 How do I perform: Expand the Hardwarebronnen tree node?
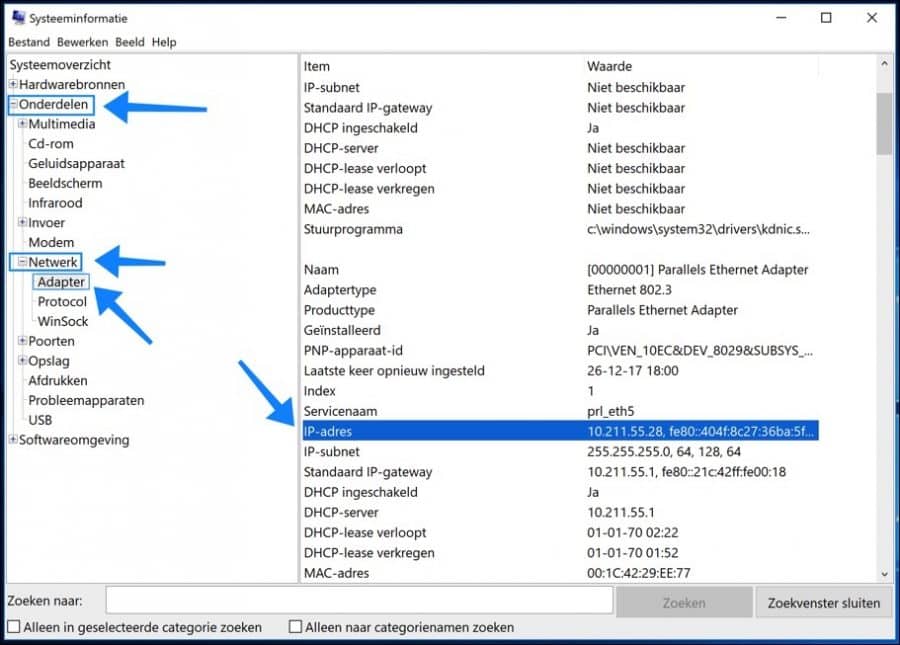tap(14, 85)
